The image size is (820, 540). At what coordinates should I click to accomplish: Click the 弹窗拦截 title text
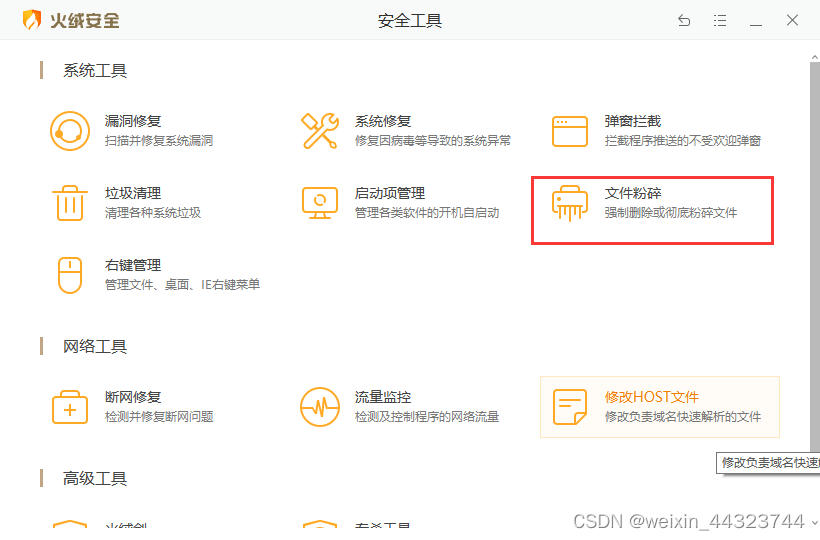[x=633, y=121]
